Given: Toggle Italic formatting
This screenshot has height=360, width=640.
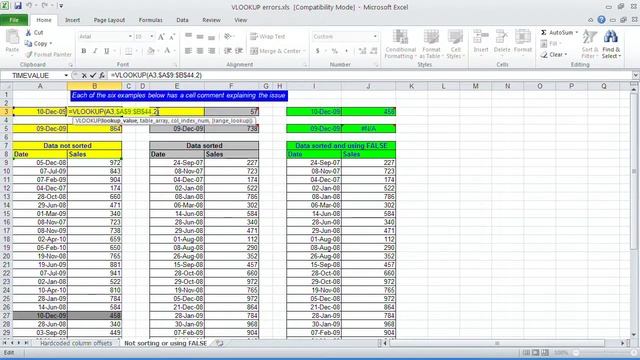Looking at the screenshot, I should point(95,51).
